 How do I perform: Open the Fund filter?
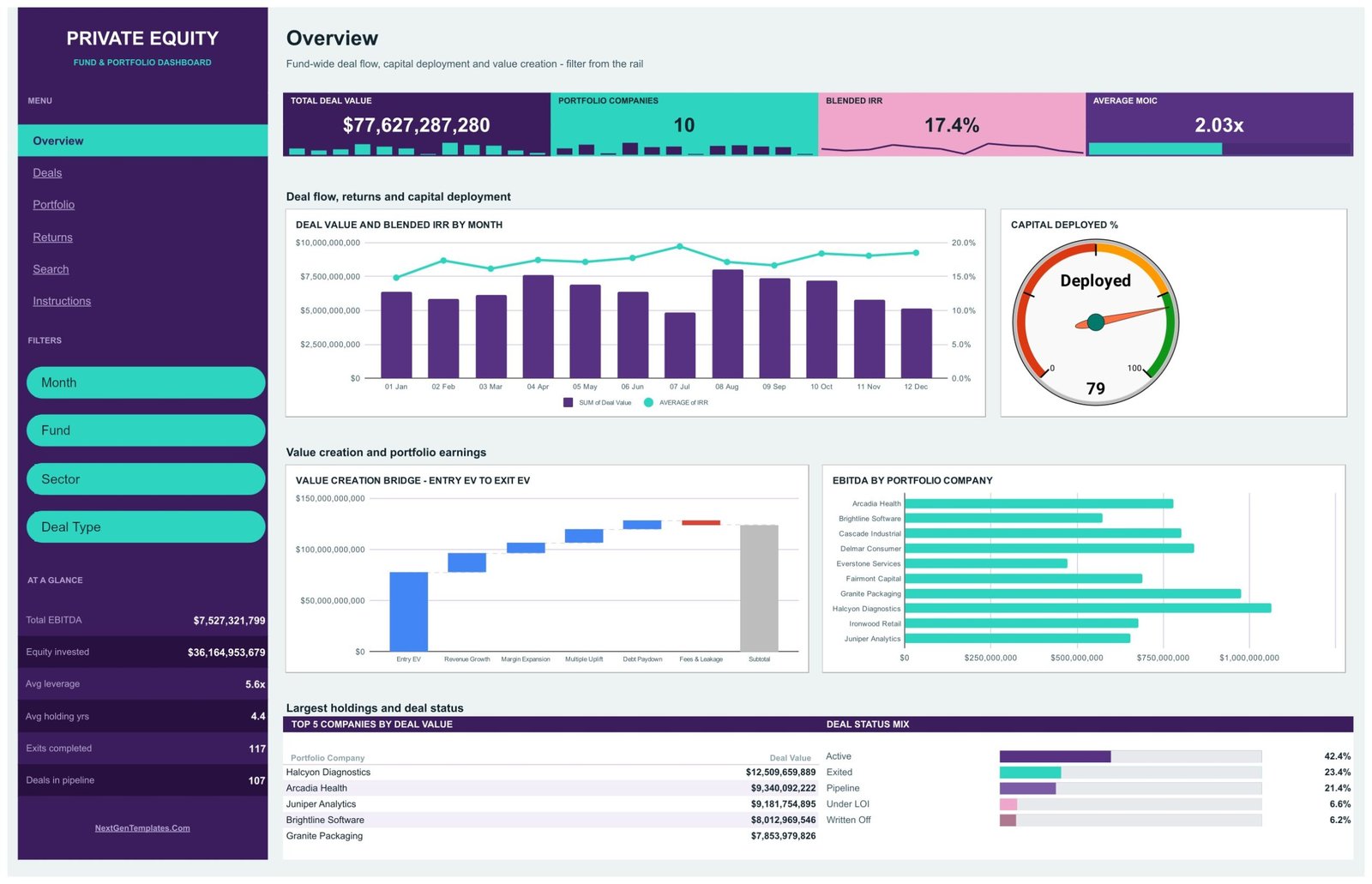[146, 430]
